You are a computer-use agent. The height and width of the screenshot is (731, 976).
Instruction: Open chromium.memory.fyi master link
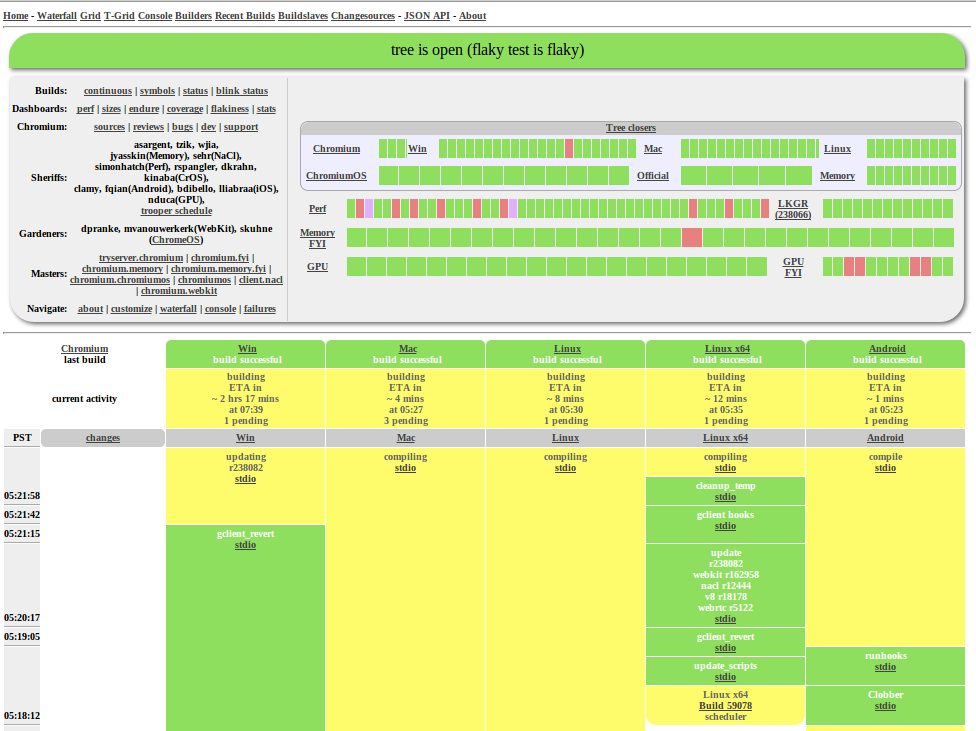click(x=218, y=269)
